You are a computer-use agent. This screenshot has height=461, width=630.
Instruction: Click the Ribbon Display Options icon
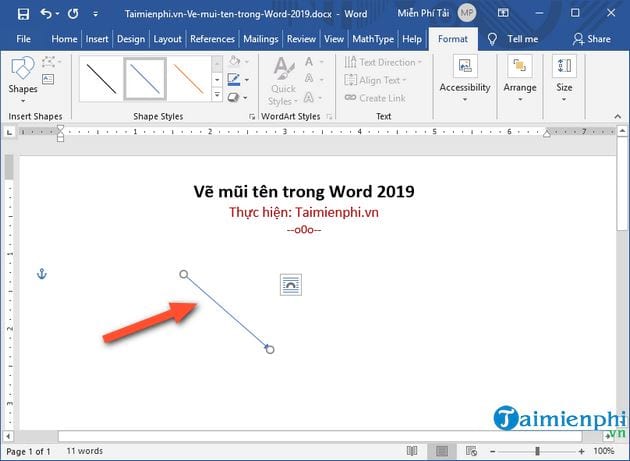[503, 13]
